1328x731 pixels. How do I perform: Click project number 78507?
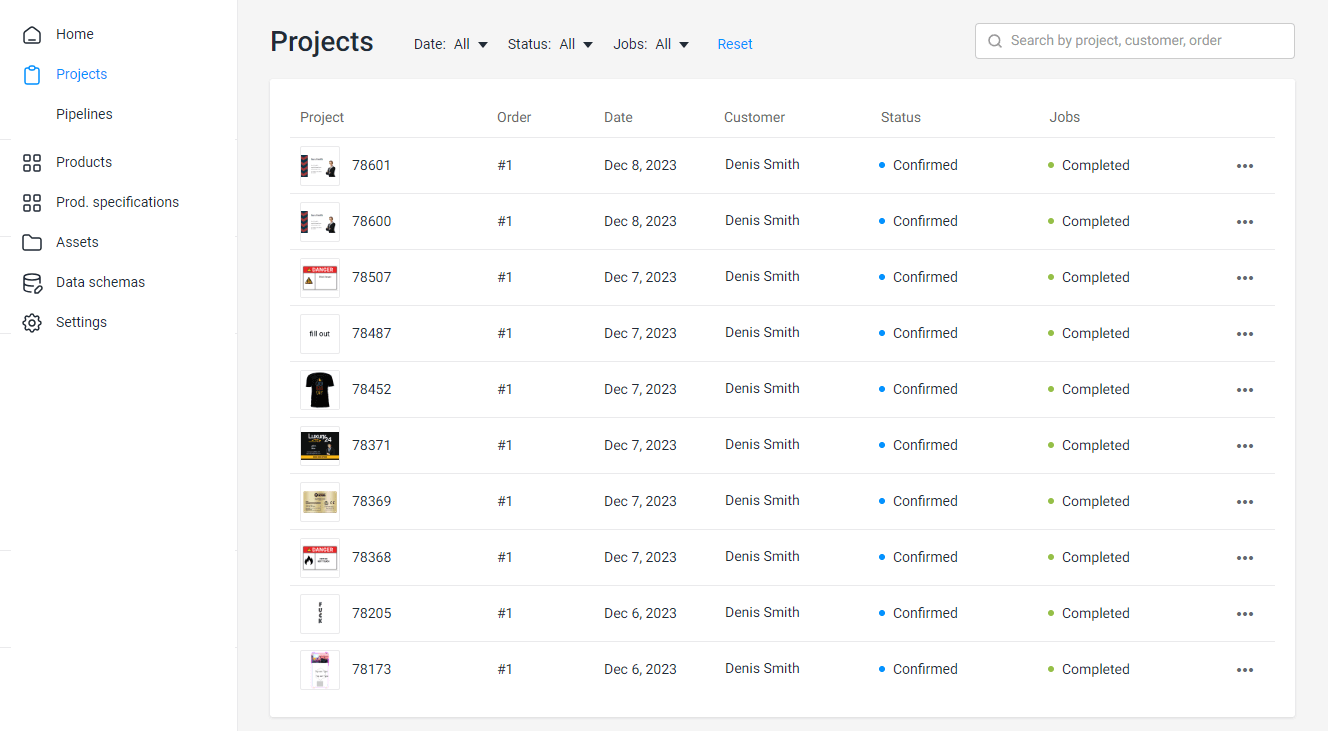click(x=371, y=277)
